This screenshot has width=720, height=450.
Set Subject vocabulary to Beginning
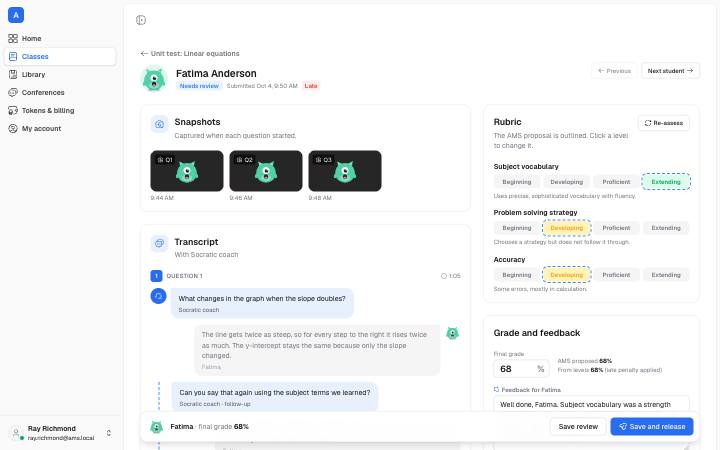[517, 182]
